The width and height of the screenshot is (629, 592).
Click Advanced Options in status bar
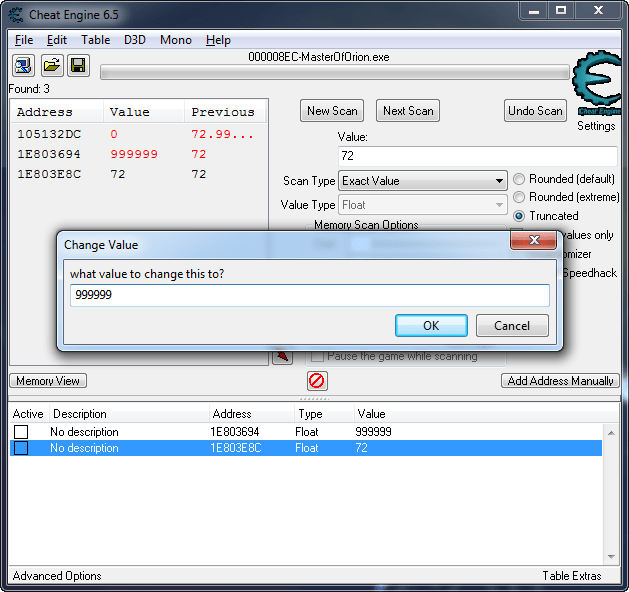[x=57, y=576]
